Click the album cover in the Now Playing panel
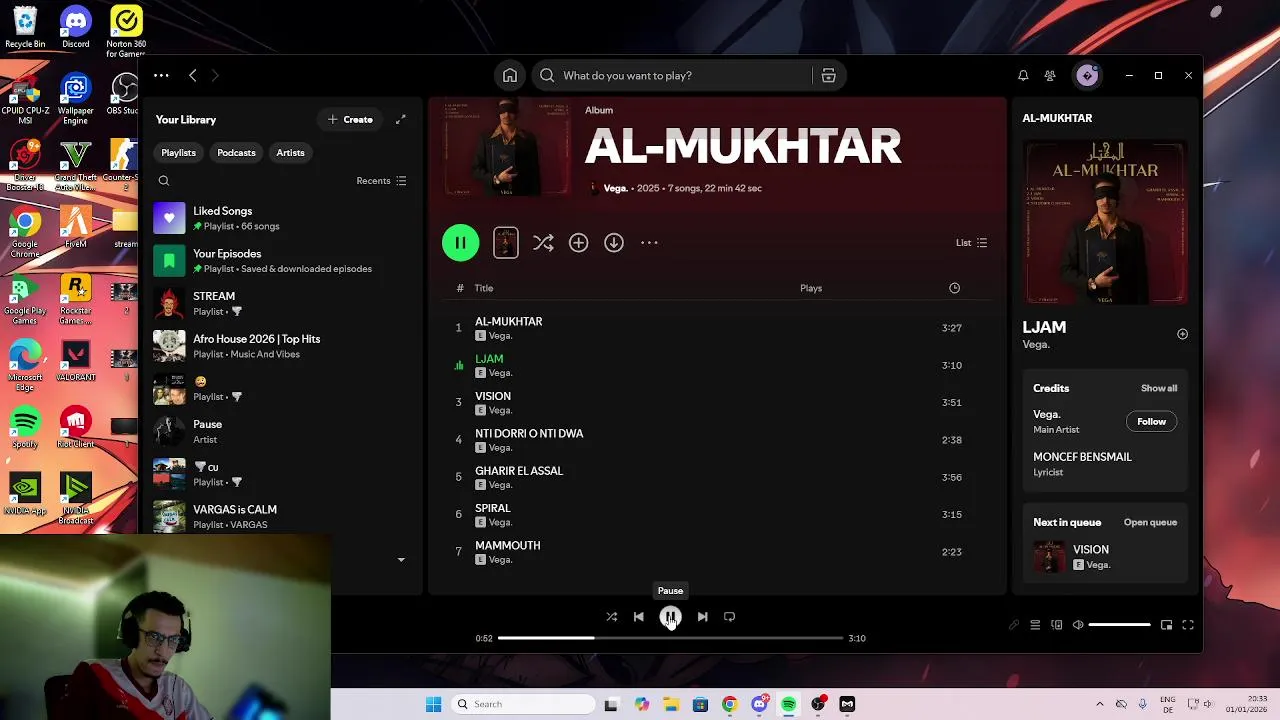The height and width of the screenshot is (720, 1280). pos(1105,223)
